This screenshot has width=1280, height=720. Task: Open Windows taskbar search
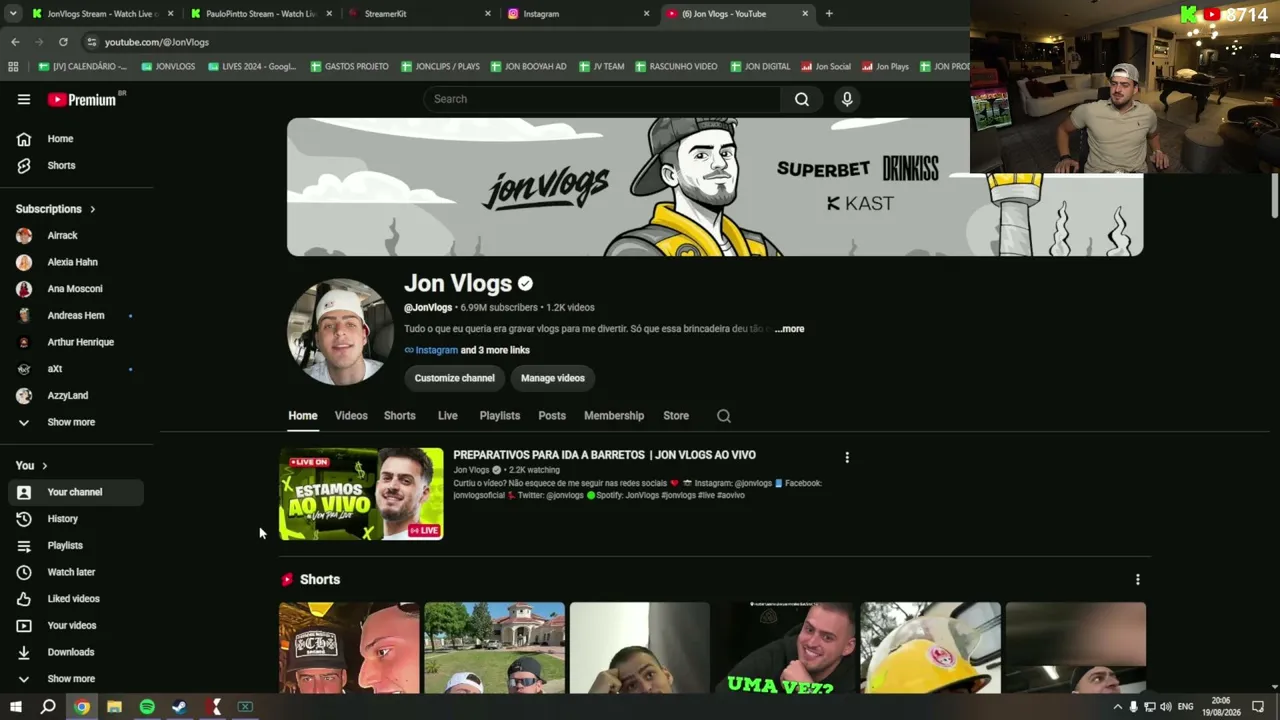click(48, 707)
